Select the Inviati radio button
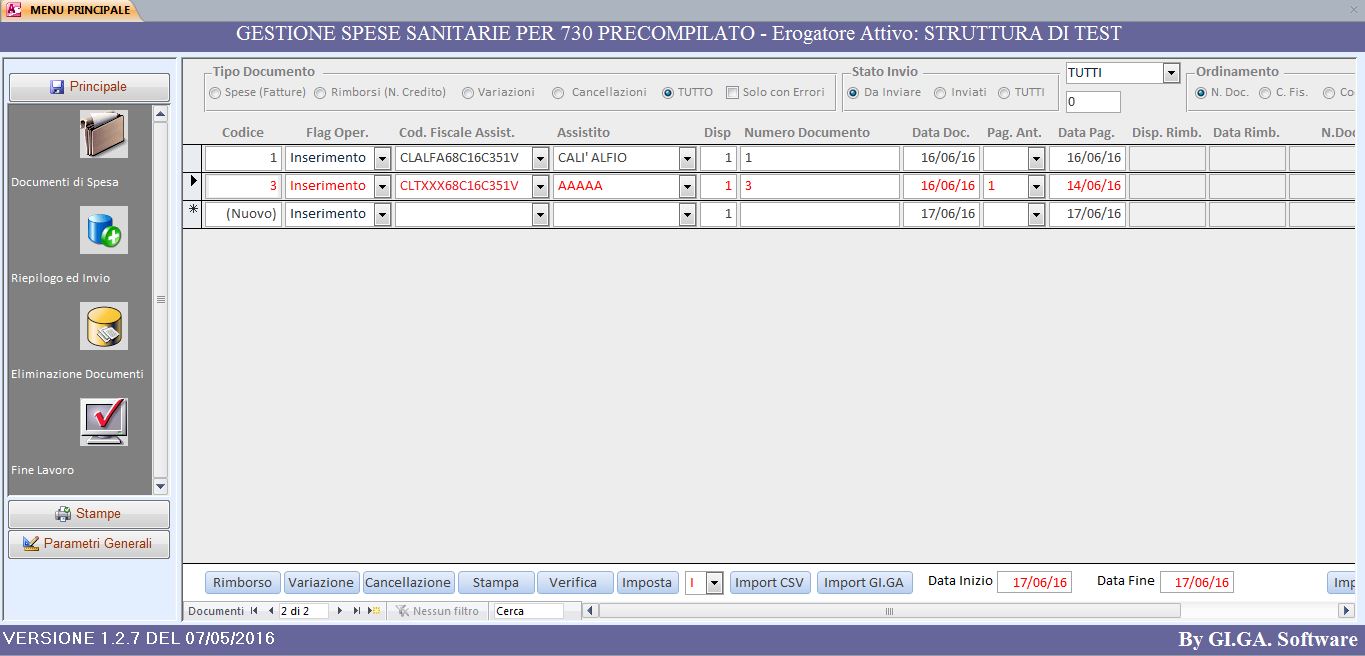The image size is (1365, 656). click(x=940, y=93)
